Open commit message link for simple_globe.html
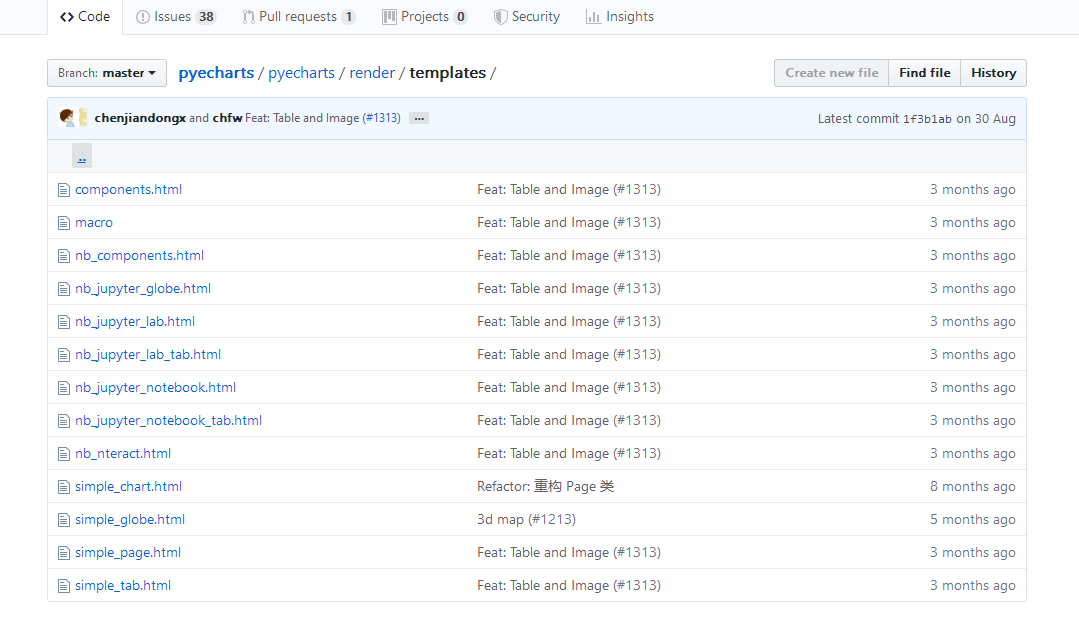This screenshot has width=1079, height=641. [526, 520]
